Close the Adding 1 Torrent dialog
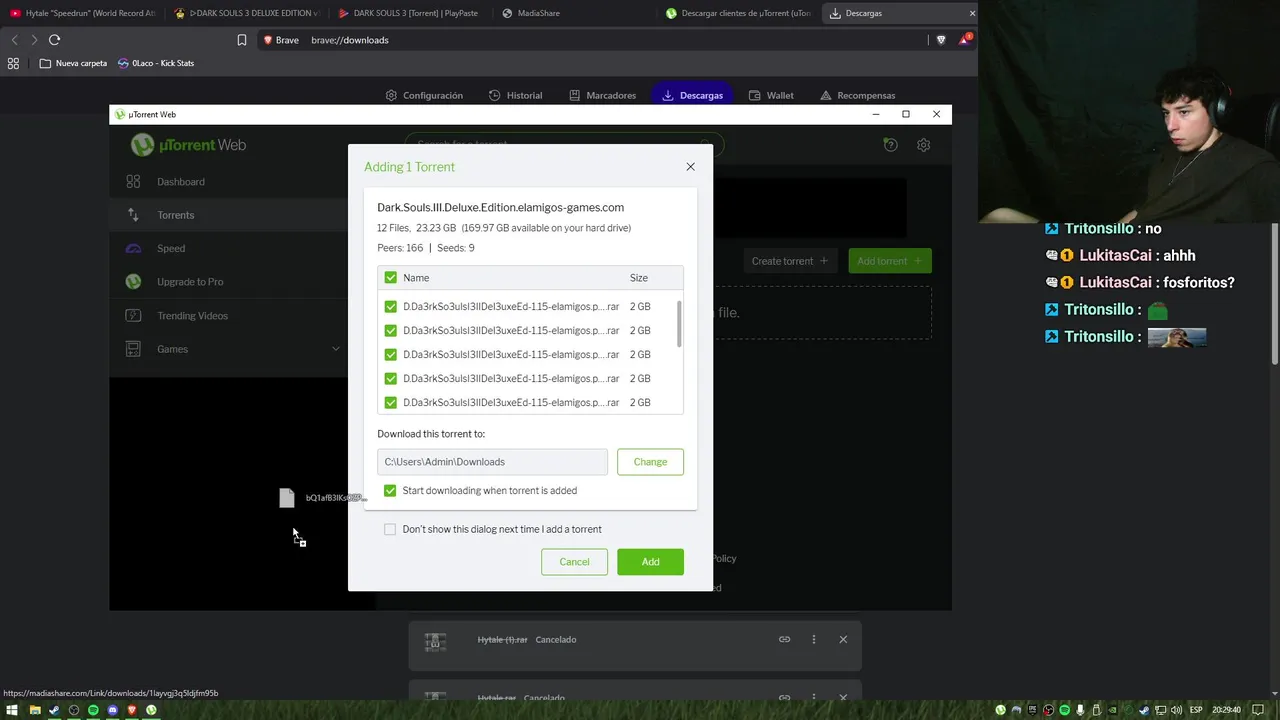Image resolution: width=1280 pixels, height=720 pixels. click(x=690, y=167)
